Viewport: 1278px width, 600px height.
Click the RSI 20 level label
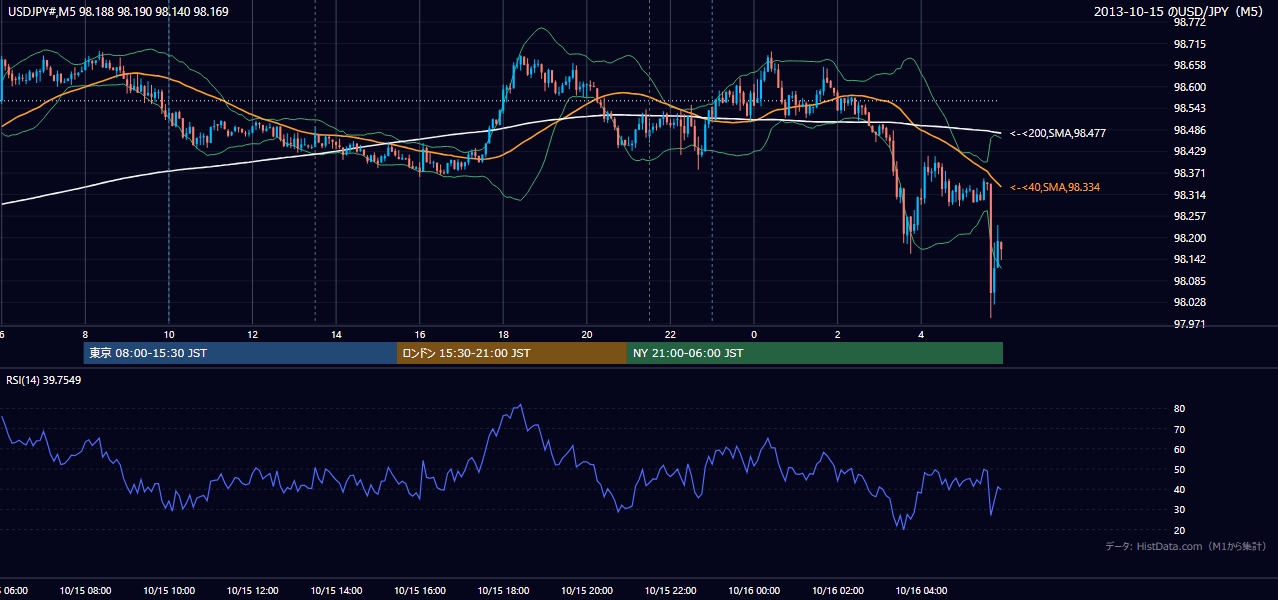[x=1179, y=530]
